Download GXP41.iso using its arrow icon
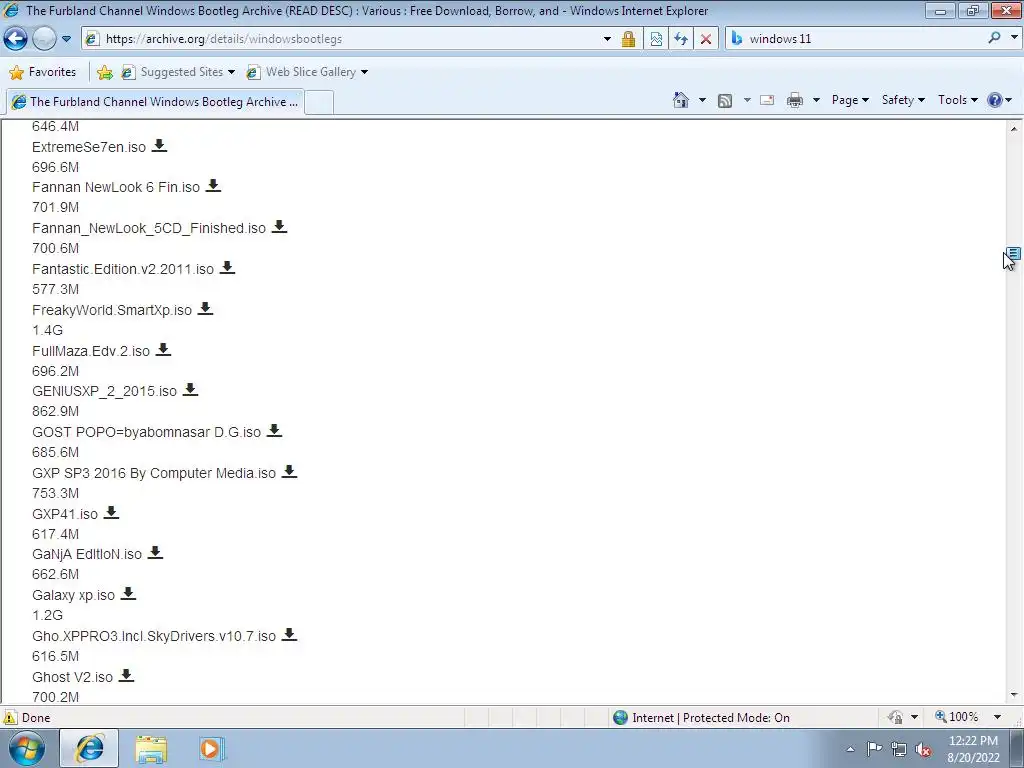1024x768 pixels. (x=112, y=513)
